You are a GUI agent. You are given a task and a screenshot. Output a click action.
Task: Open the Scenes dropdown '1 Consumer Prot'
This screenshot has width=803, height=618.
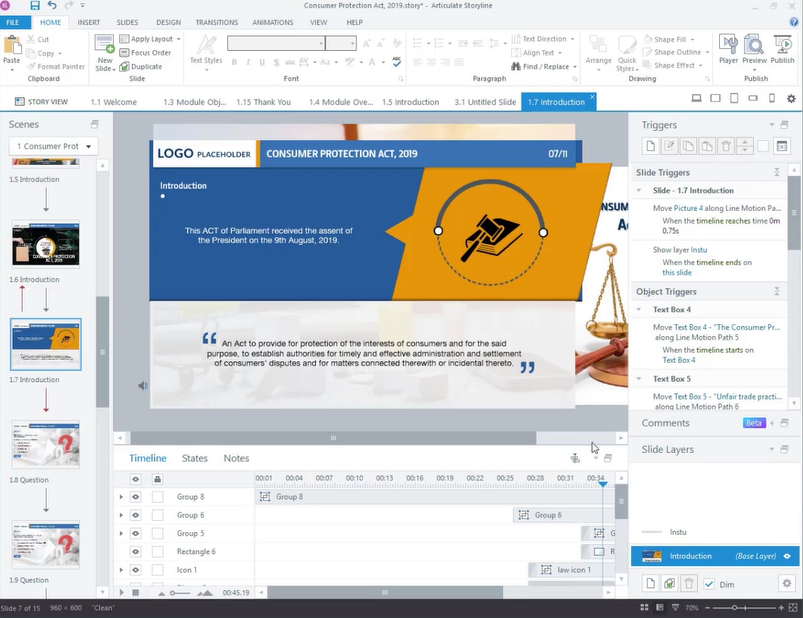pos(53,146)
